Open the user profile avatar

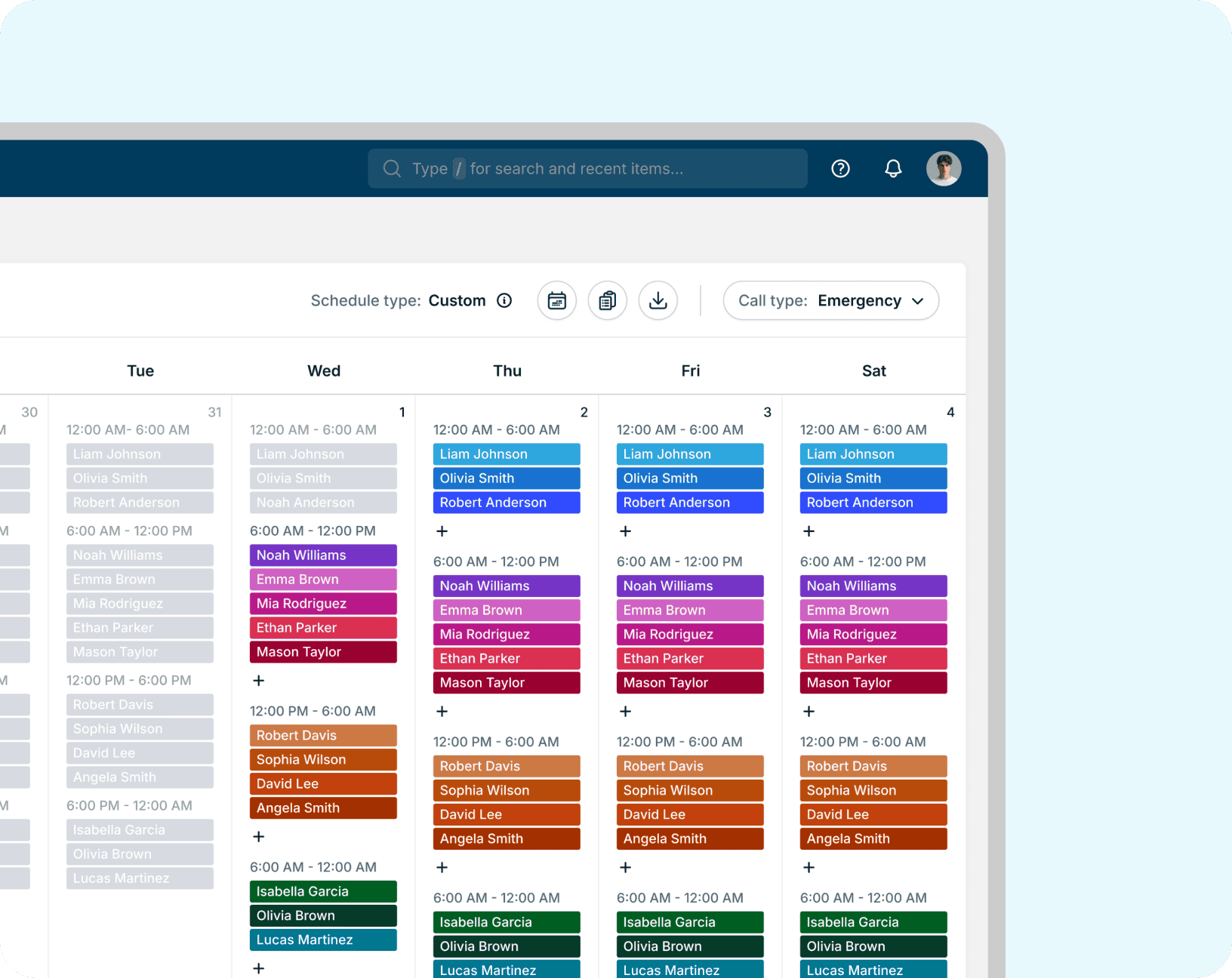pyautogui.click(x=944, y=168)
